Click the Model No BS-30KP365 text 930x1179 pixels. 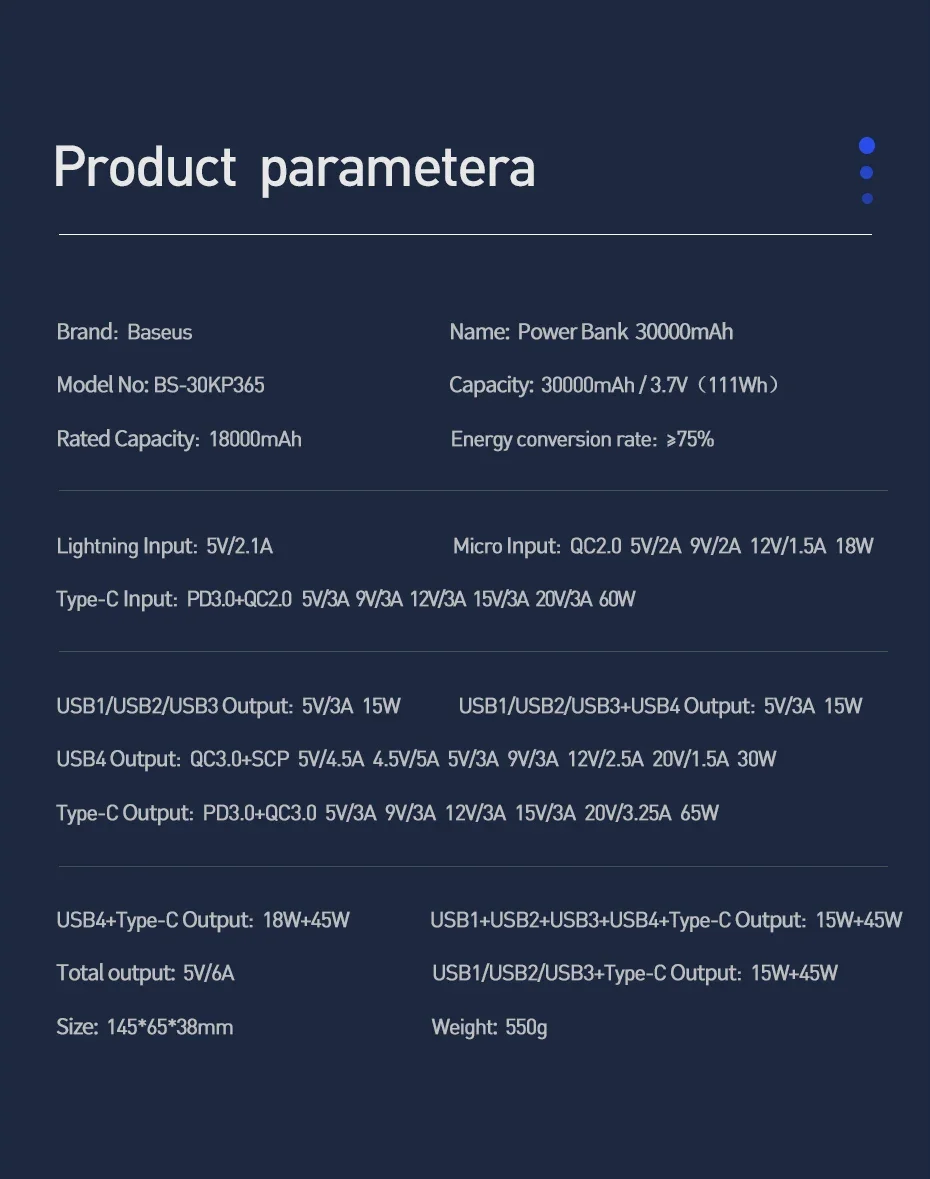click(160, 385)
